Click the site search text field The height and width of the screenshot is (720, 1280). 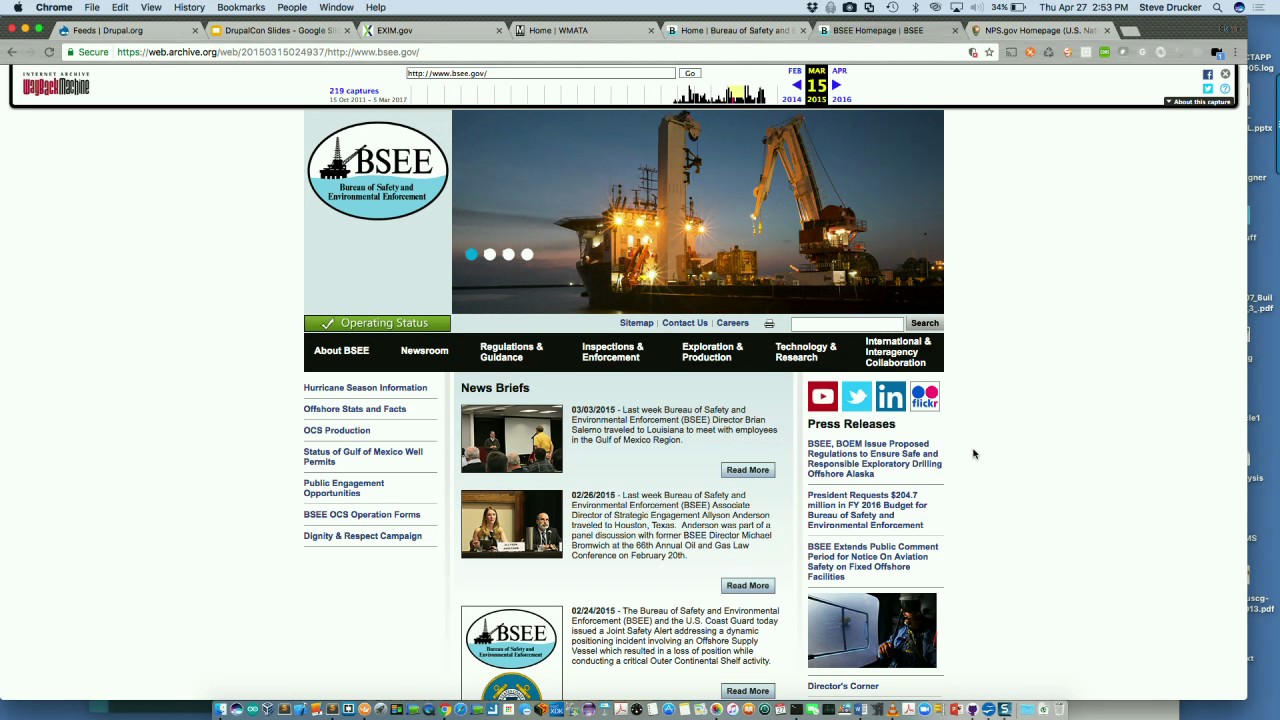point(847,323)
